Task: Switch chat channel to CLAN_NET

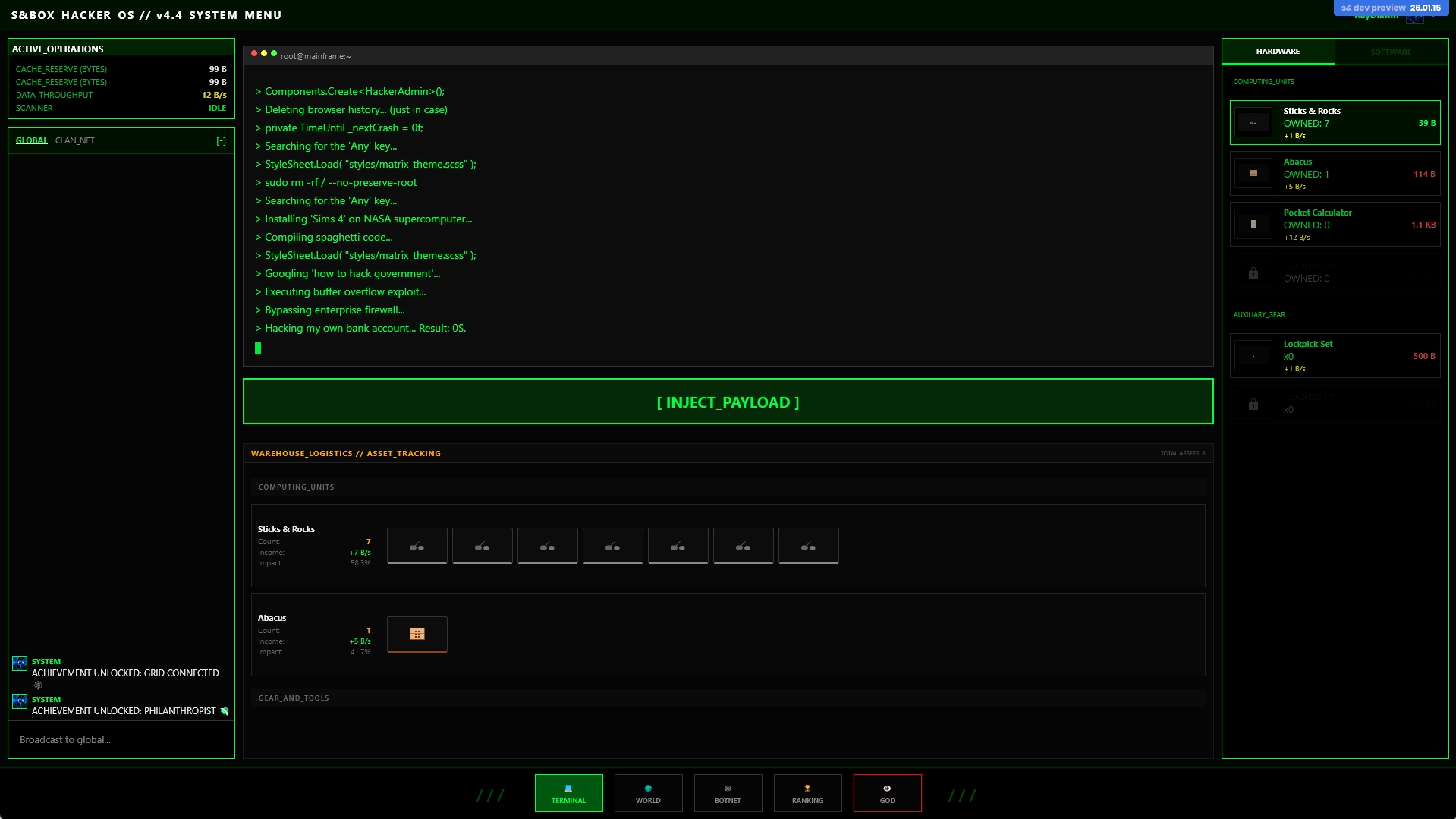Action: (75, 140)
